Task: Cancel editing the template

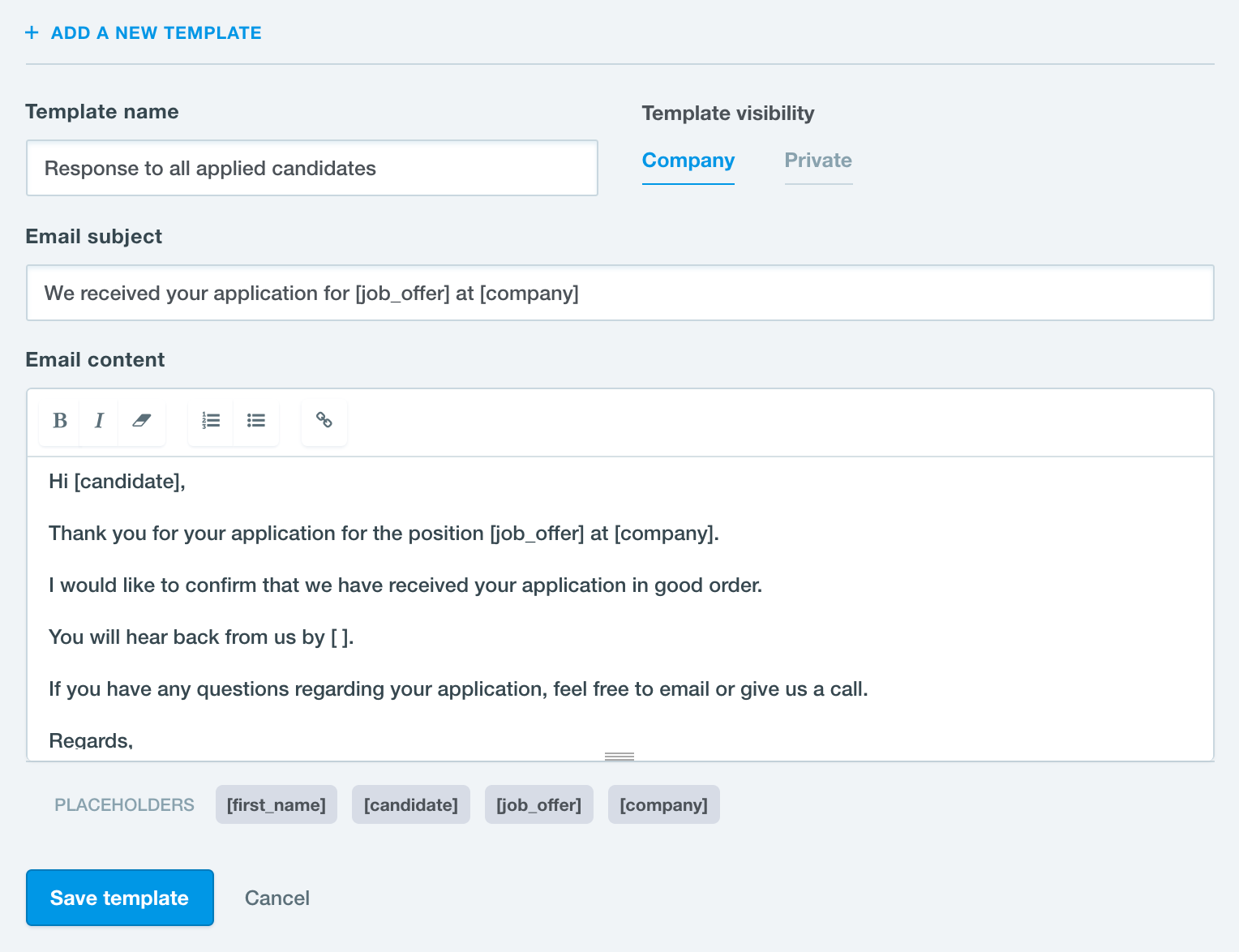Action: coord(277,898)
